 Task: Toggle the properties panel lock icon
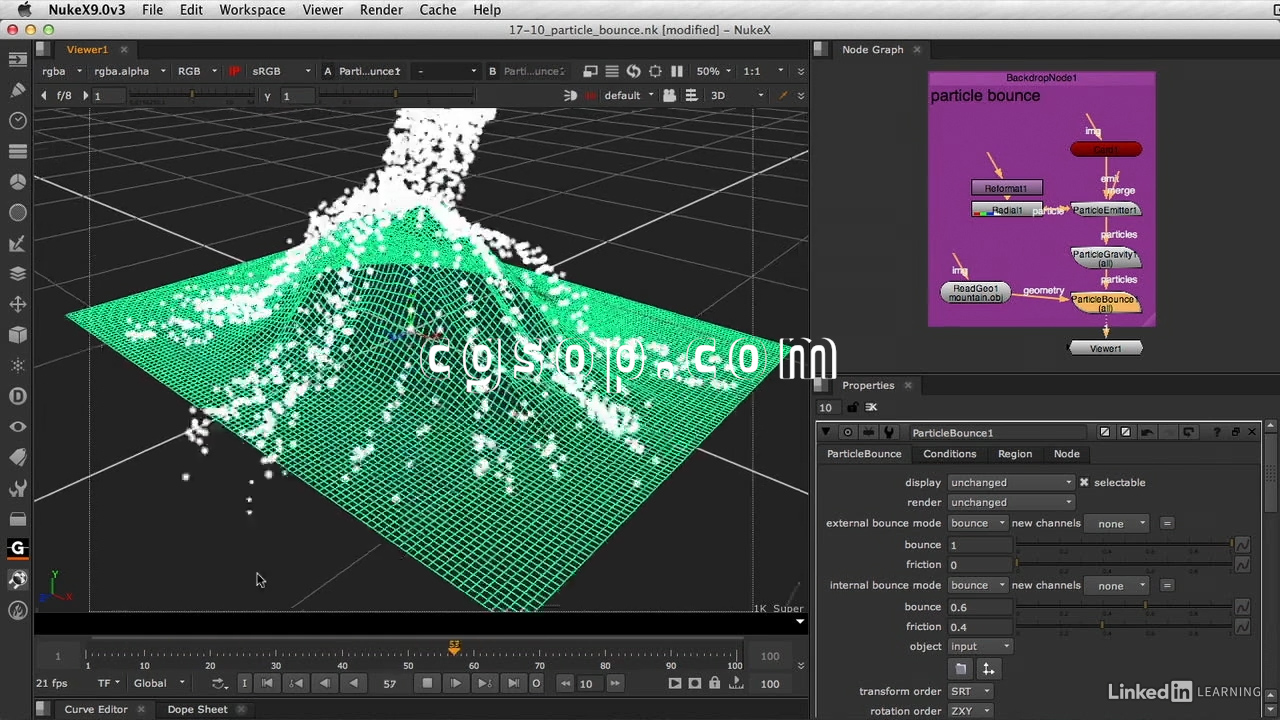point(852,407)
